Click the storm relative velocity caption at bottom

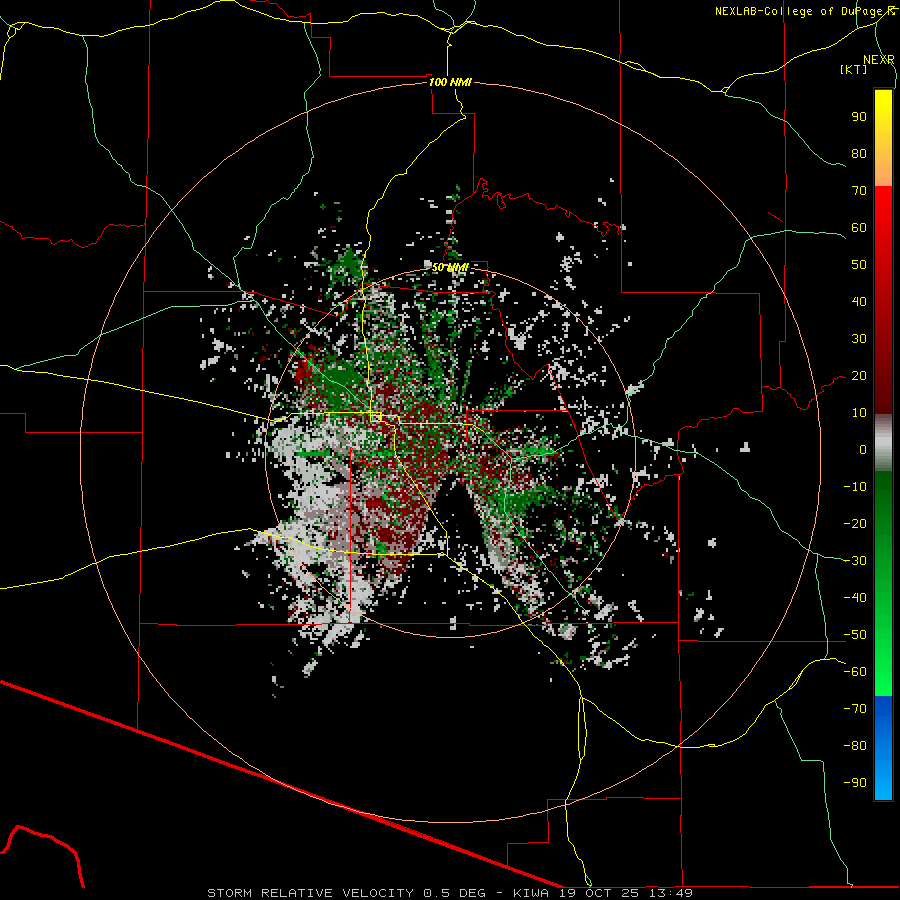(x=449, y=893)
